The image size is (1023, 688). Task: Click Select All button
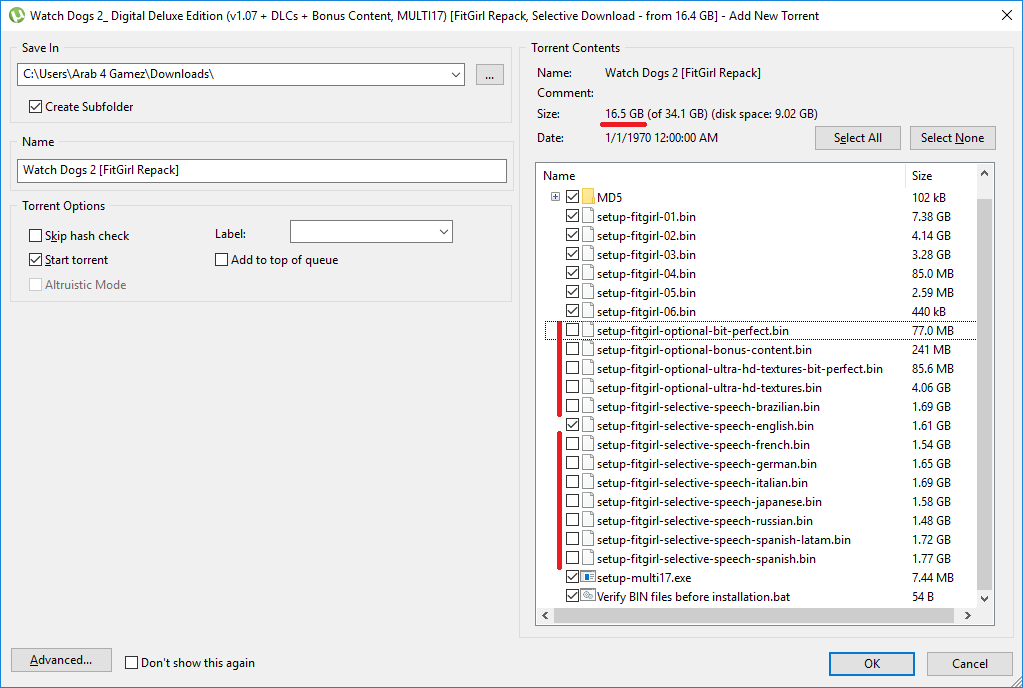(x=857, y=138)
